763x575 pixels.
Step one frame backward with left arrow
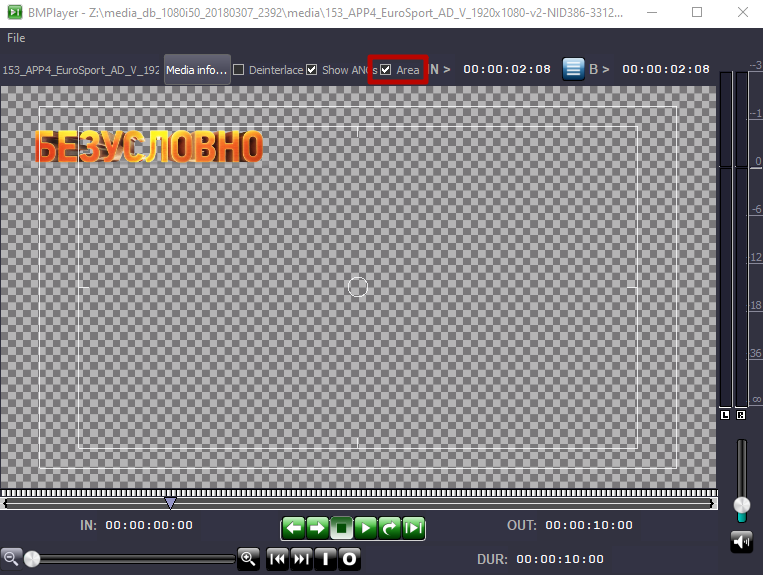coord(293,528)
